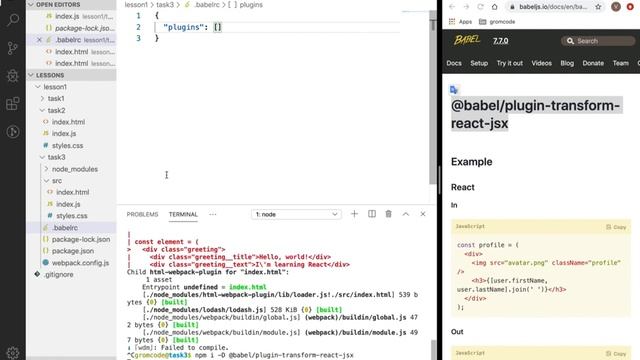Reload the browser page
This screenshot has height=360, width=640.
pyautogui.click(x=480, y=7)
